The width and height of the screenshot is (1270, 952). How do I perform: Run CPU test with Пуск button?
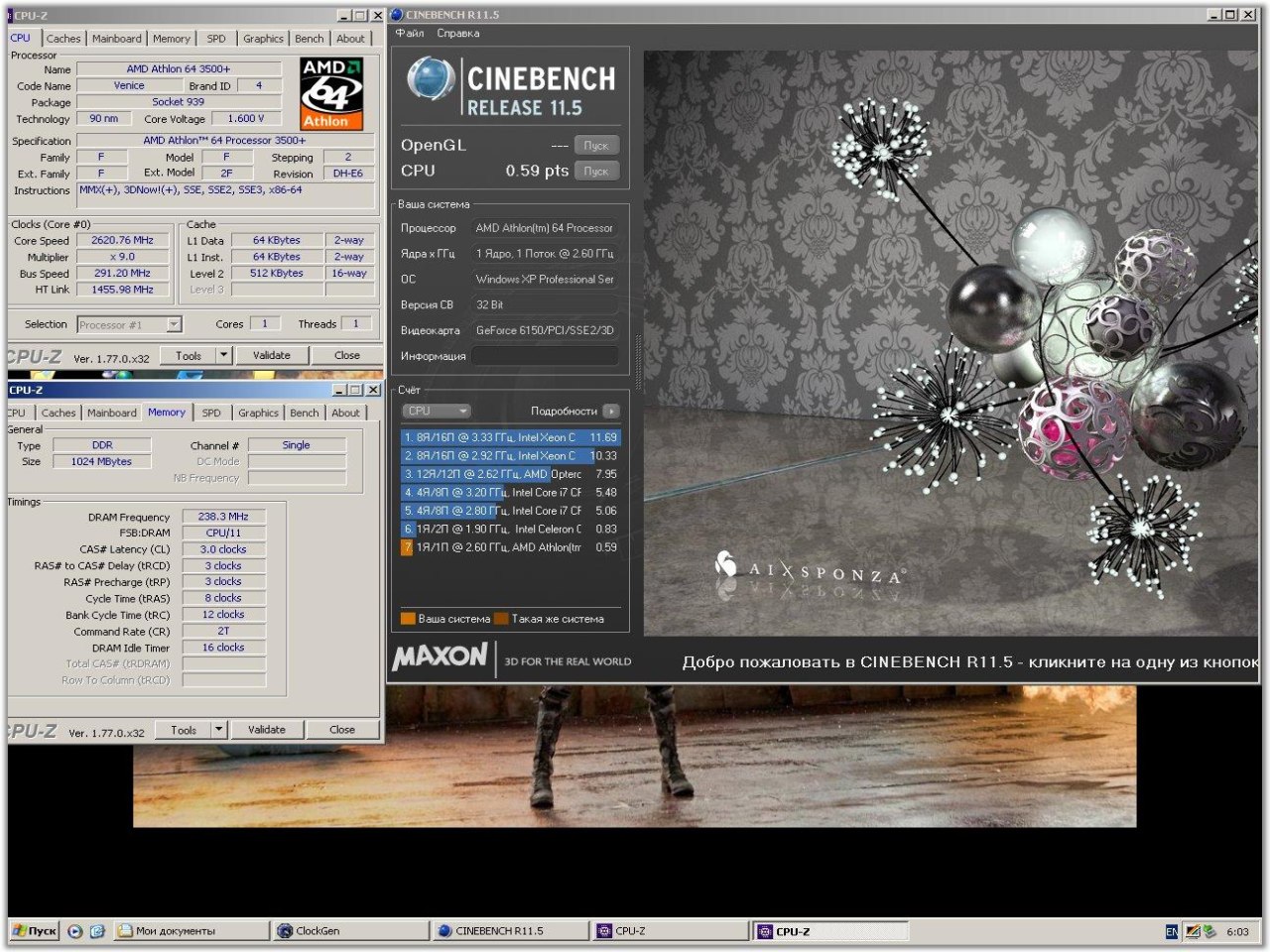pyautogui.click(x=596, y=171)
